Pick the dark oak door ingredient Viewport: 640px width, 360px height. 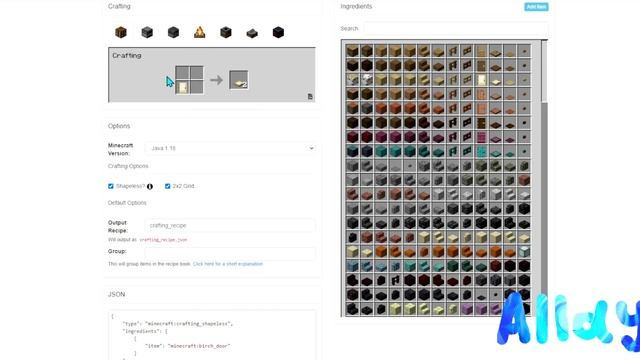(x=481, y=122)
